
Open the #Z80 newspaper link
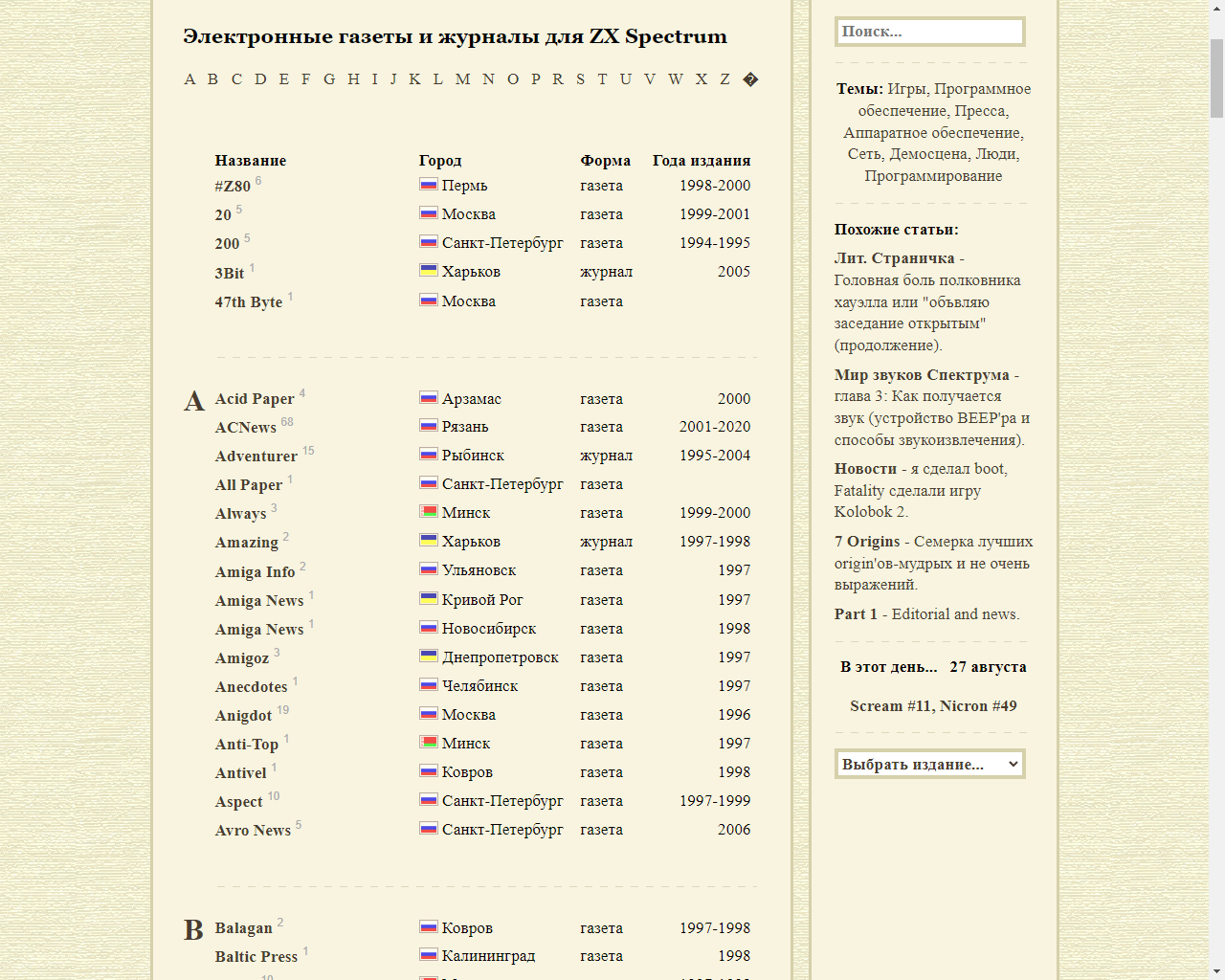(x=233, y=187)
